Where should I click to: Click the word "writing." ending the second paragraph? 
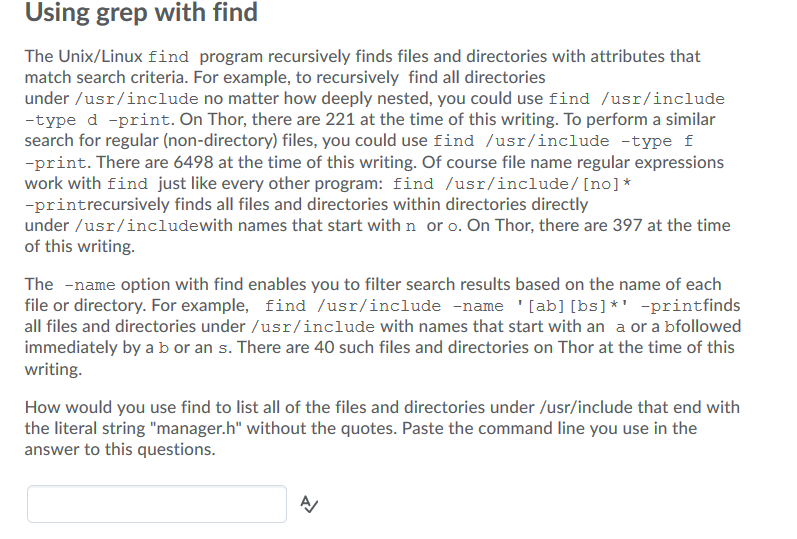(53, 369)
